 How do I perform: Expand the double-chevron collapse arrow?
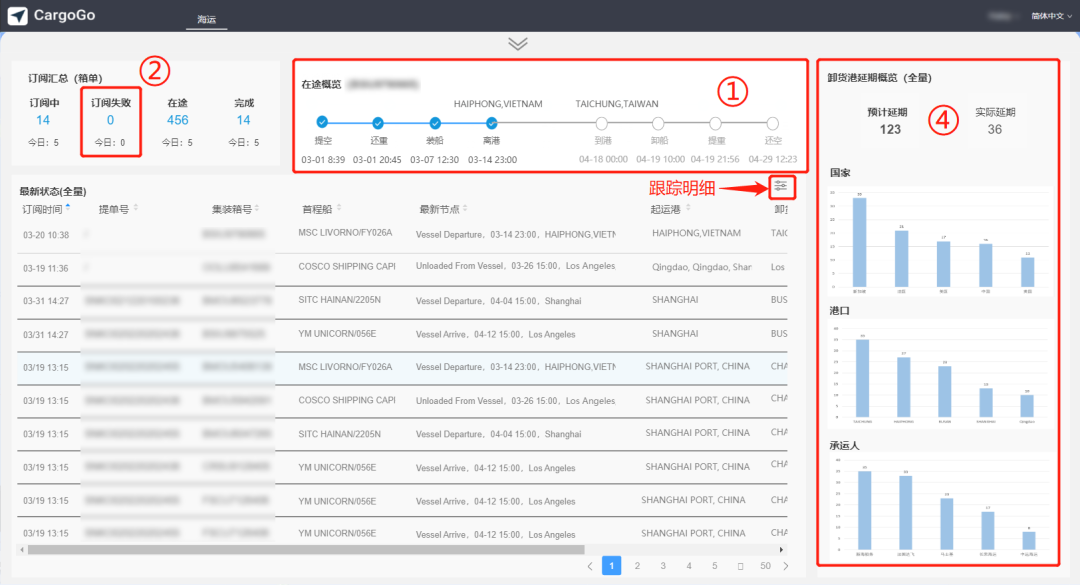pyautogui.click(x=518, y=43)
